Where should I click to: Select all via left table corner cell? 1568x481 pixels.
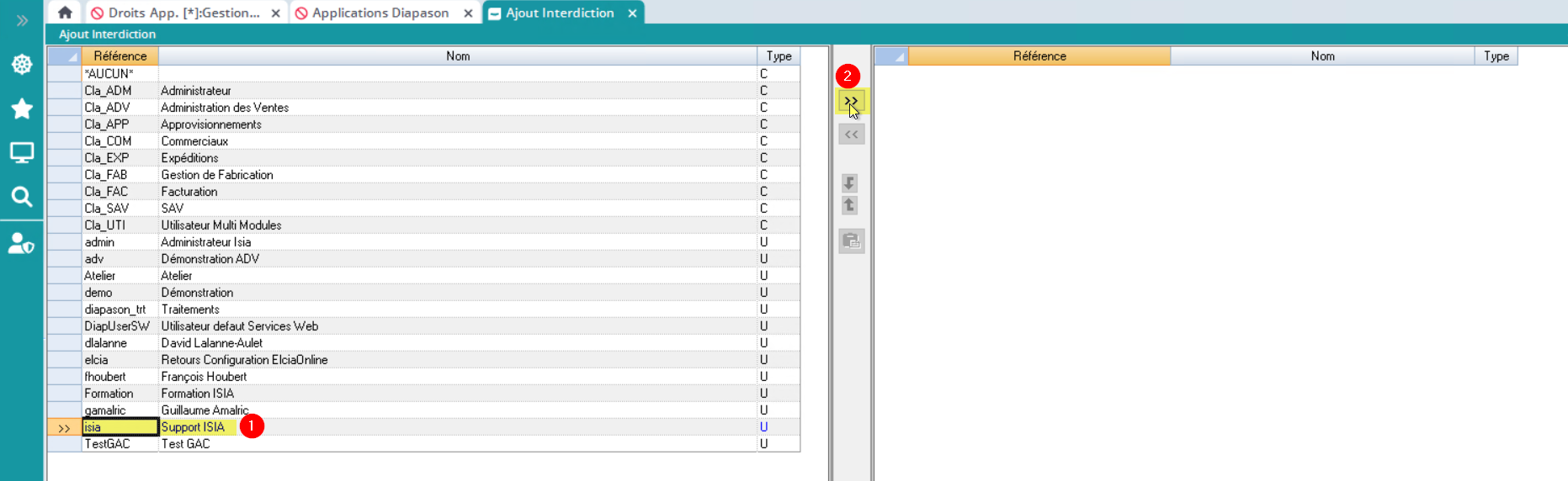[x=64, y=56]
